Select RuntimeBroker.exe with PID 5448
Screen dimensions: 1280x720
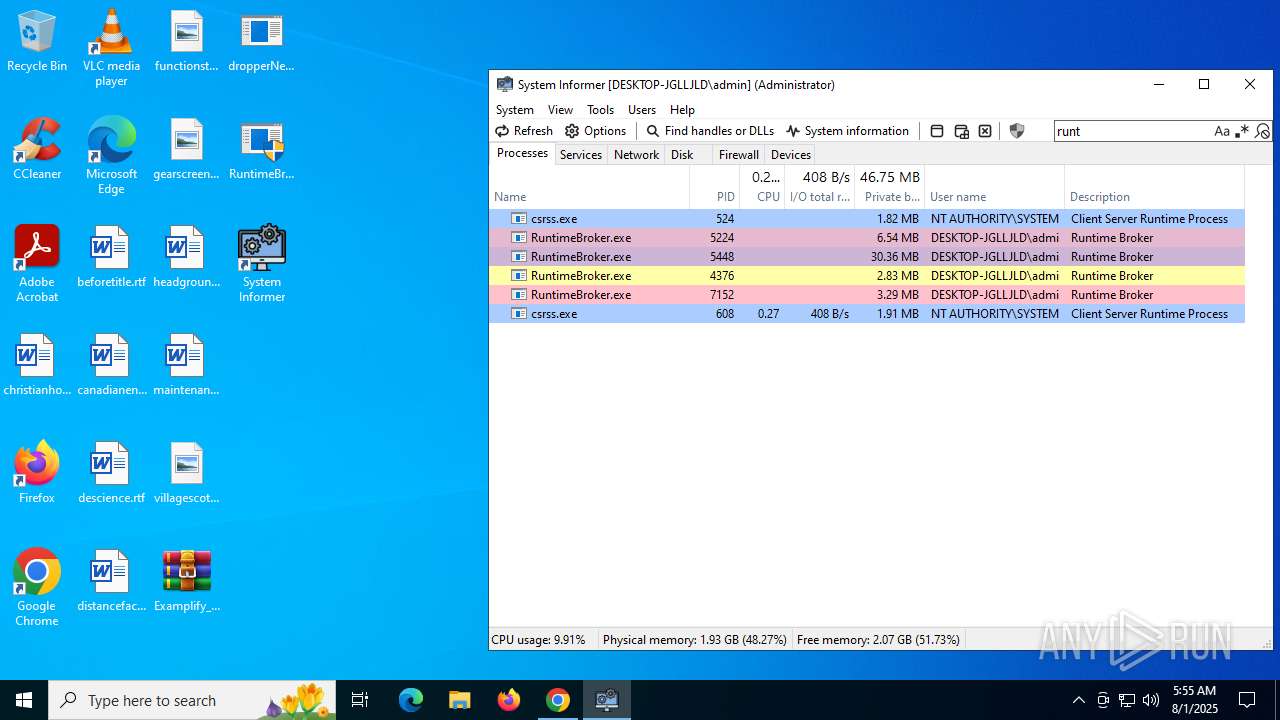coord(867,257)
